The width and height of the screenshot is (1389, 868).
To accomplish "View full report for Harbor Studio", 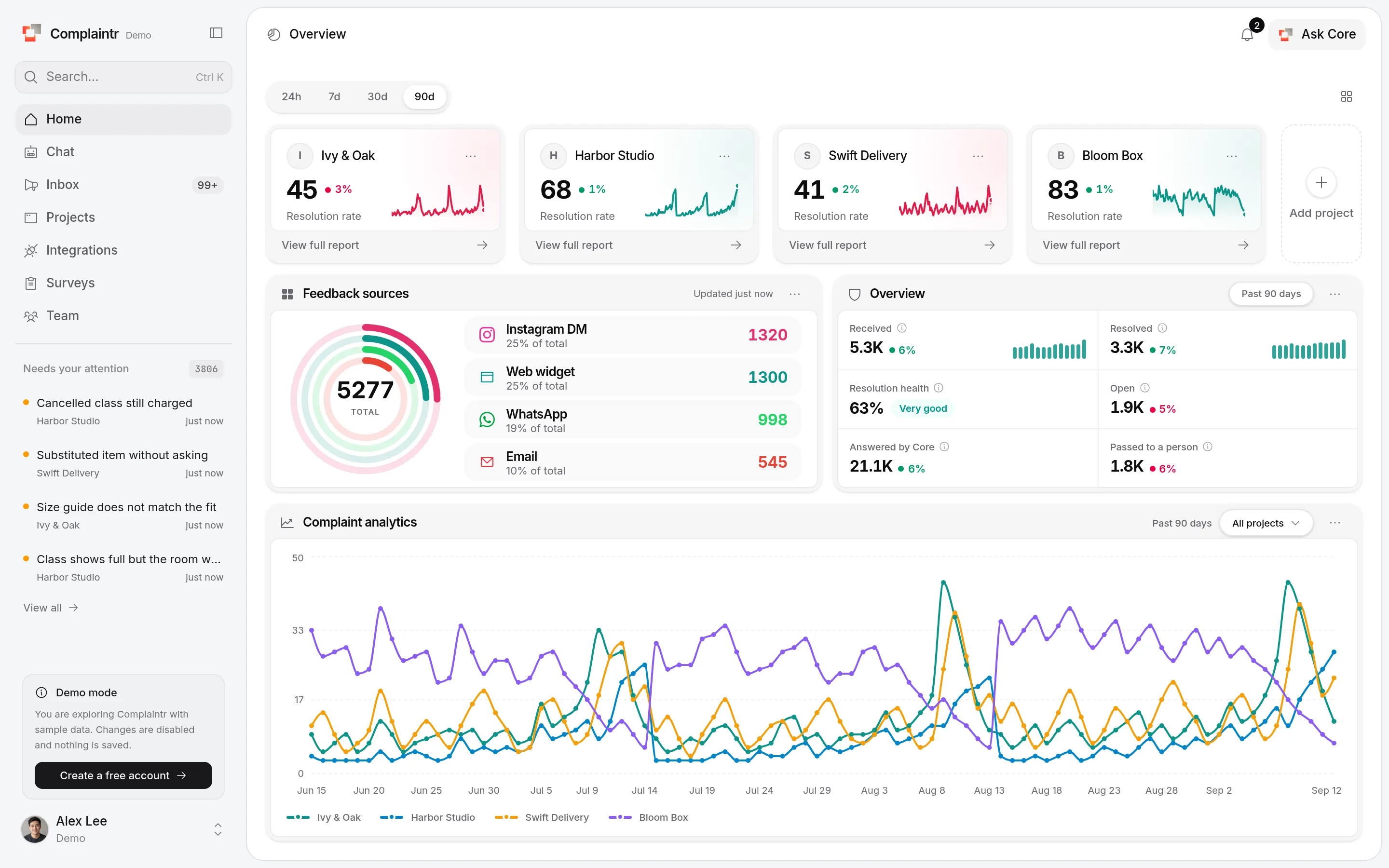I will pyautogui.click(x=638, y=245).
